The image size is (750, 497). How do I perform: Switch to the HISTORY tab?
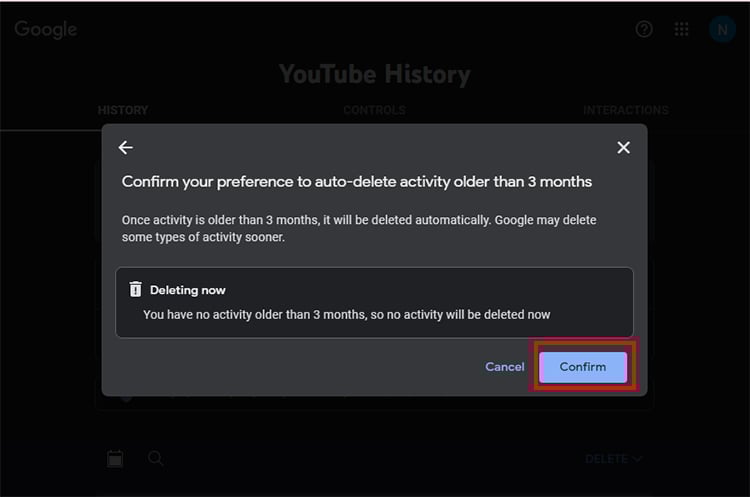coord(123,110)
